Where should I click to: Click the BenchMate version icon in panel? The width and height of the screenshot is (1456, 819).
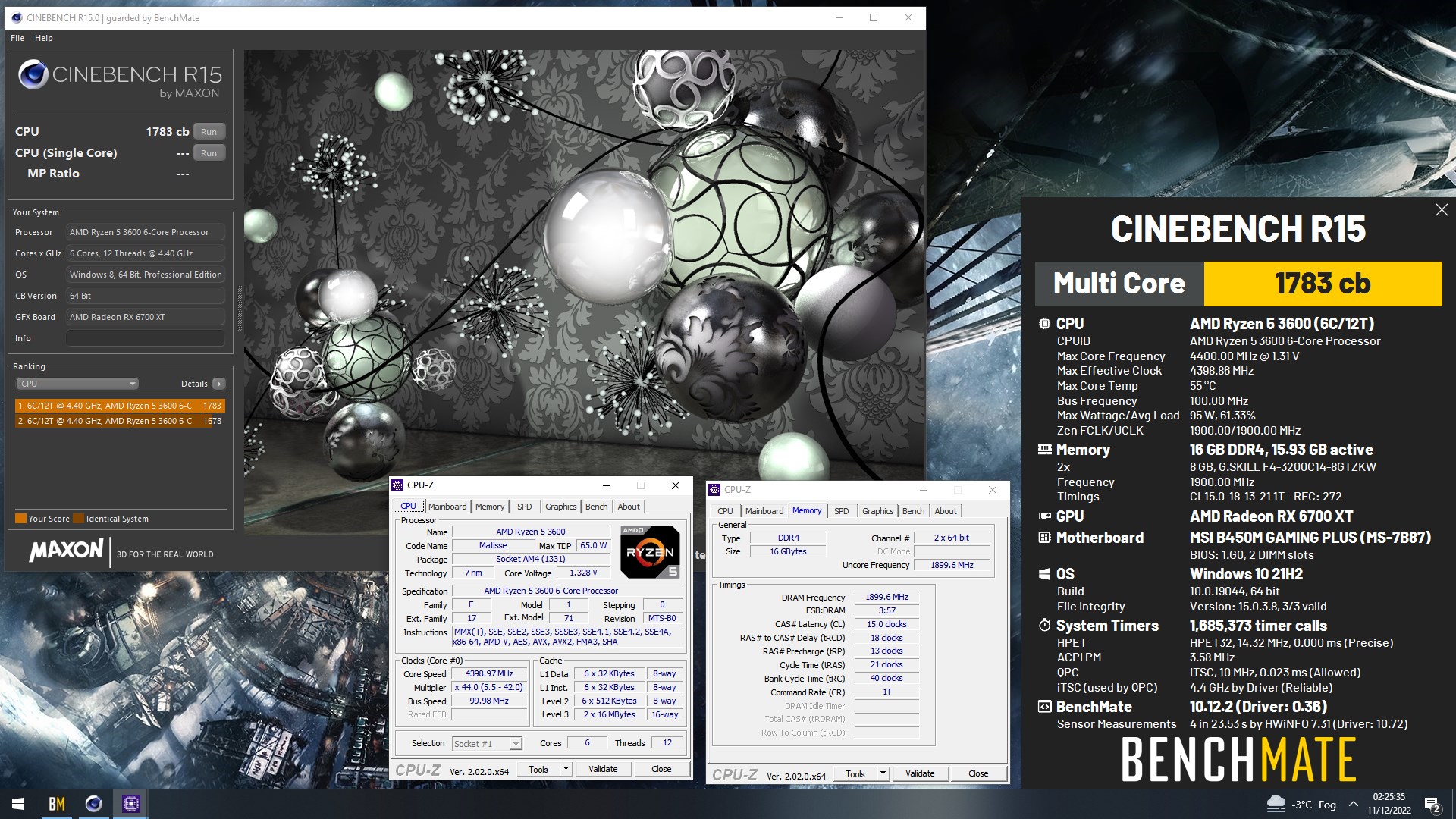click(1044, 707)
